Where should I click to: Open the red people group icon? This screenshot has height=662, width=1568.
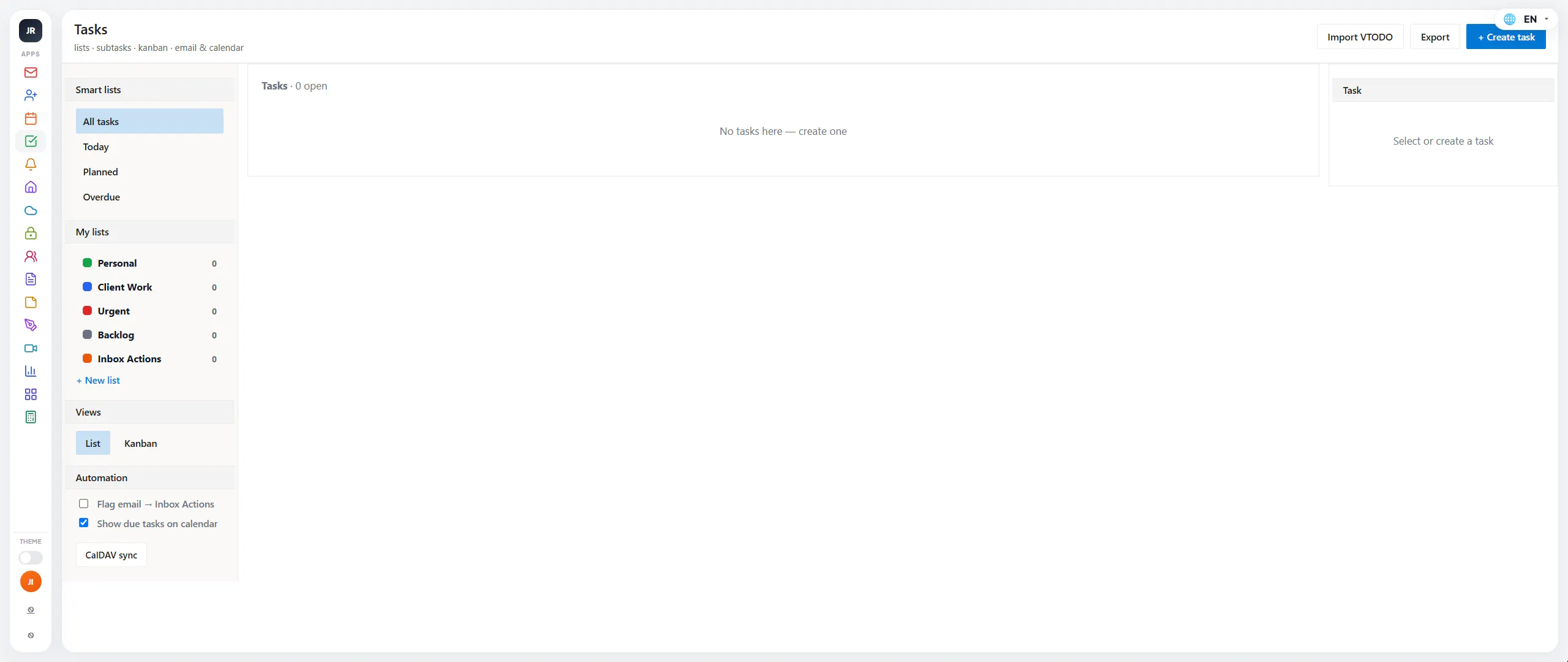tap(31, 256)
